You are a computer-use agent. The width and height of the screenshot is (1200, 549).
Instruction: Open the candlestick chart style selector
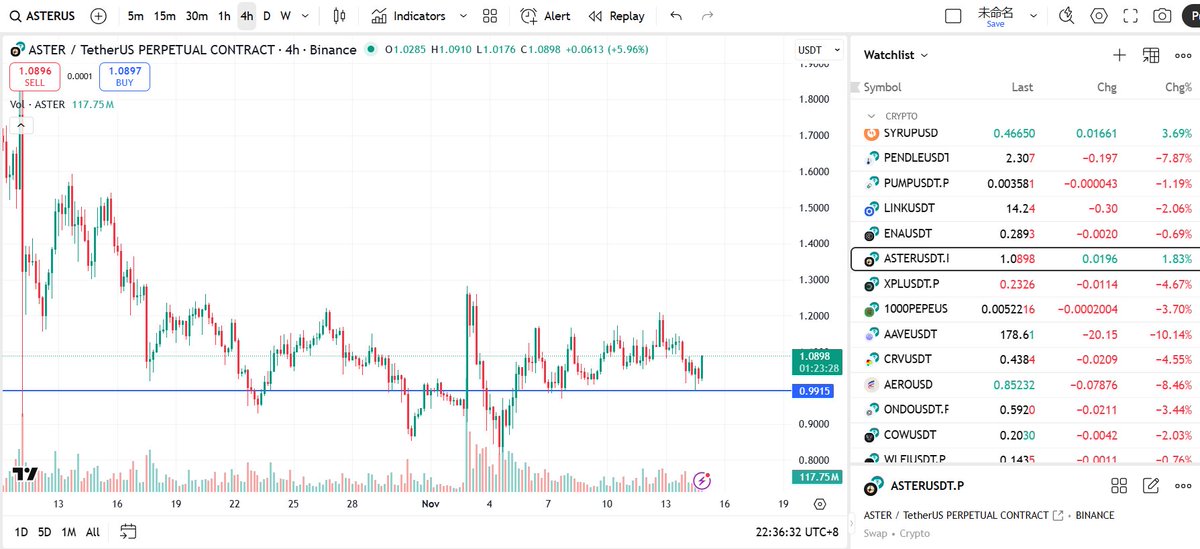(339, 16)
